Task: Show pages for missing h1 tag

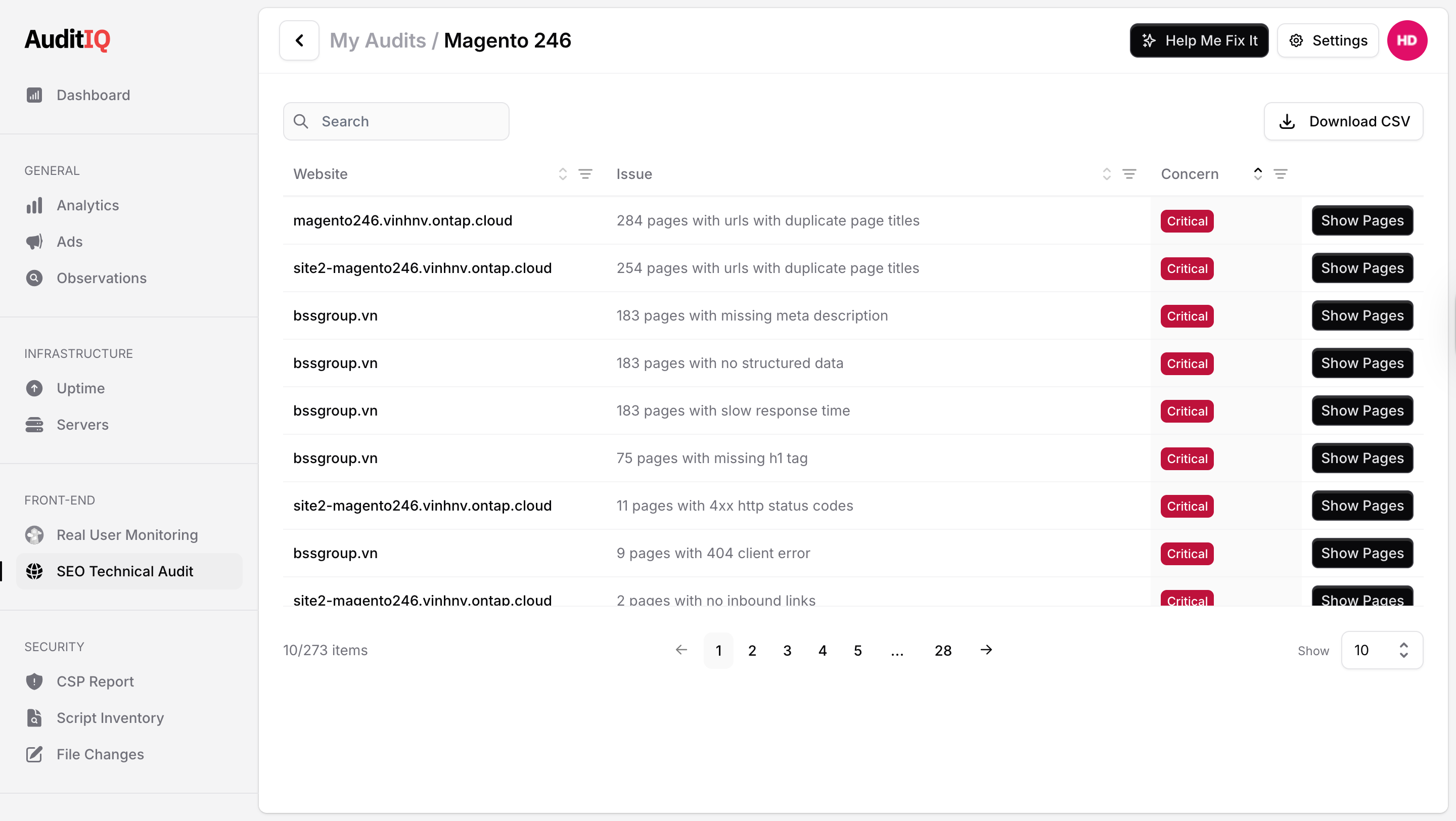Action: (x=1362, y=458)
